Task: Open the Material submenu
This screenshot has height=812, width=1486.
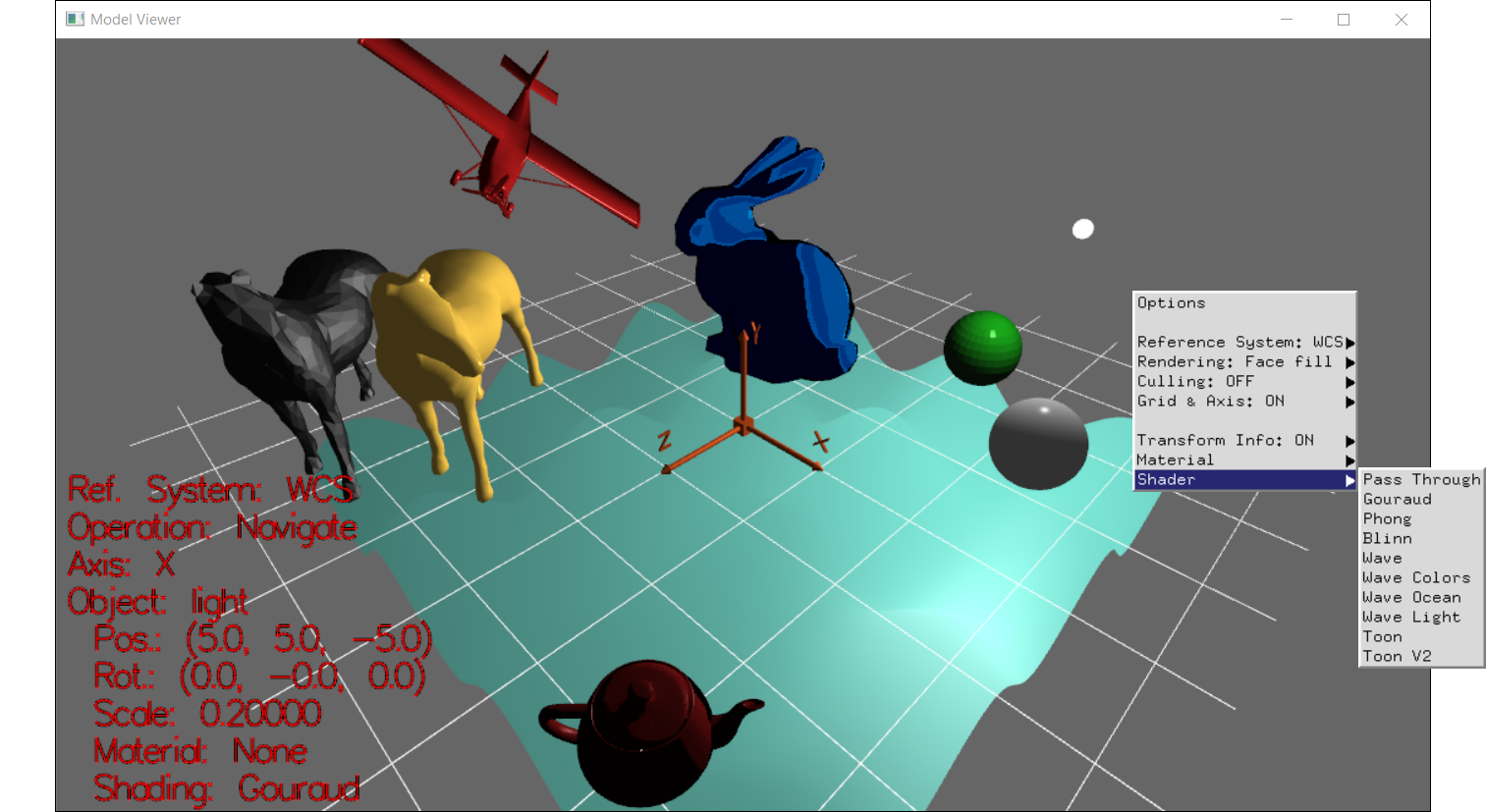Action: [x=1244, y=460]
